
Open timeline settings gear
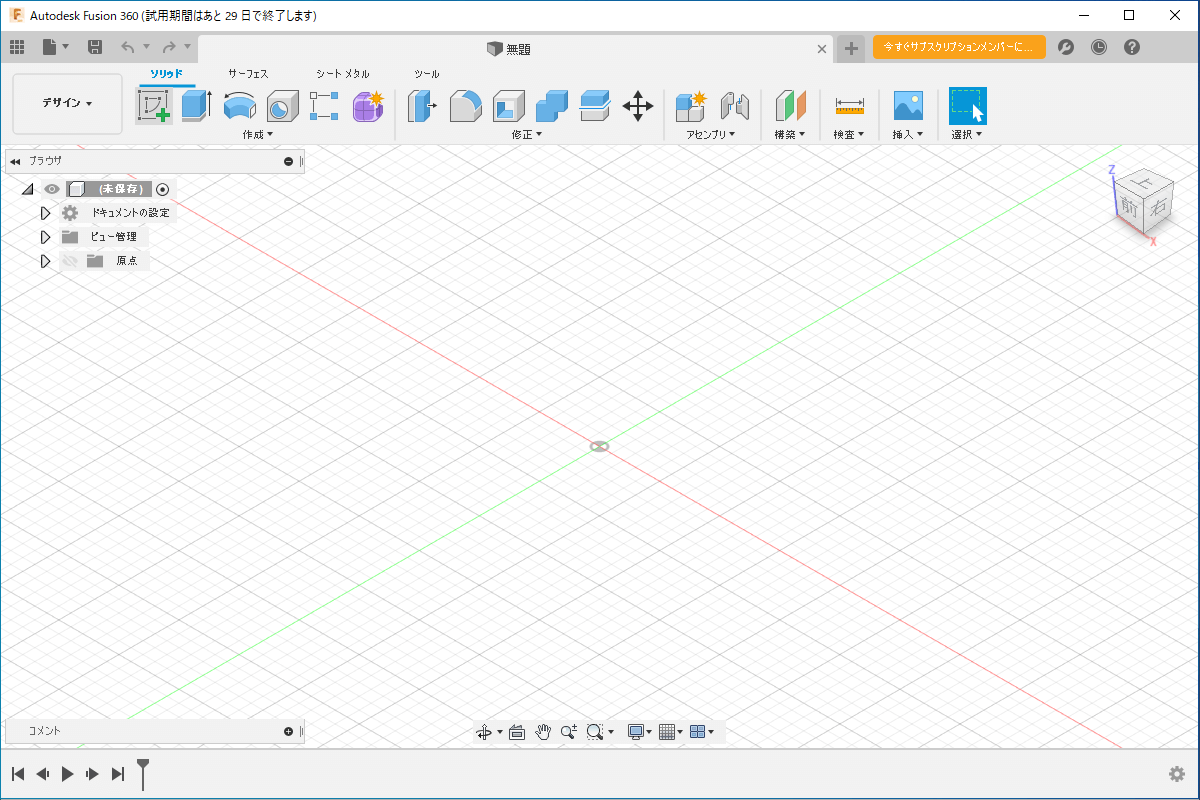(x=1177, y=774)
